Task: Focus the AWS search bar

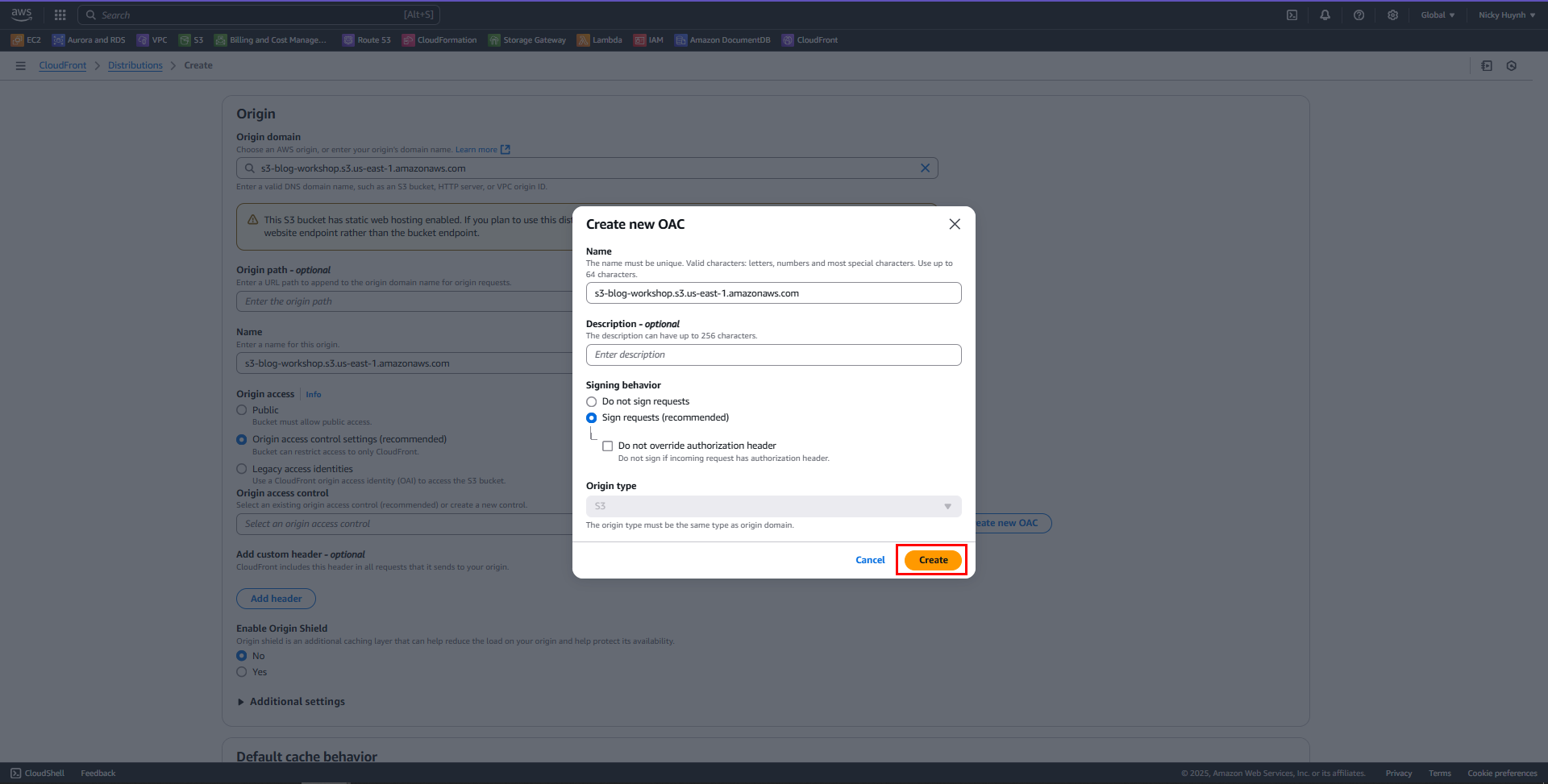Action: coord(258,15)
